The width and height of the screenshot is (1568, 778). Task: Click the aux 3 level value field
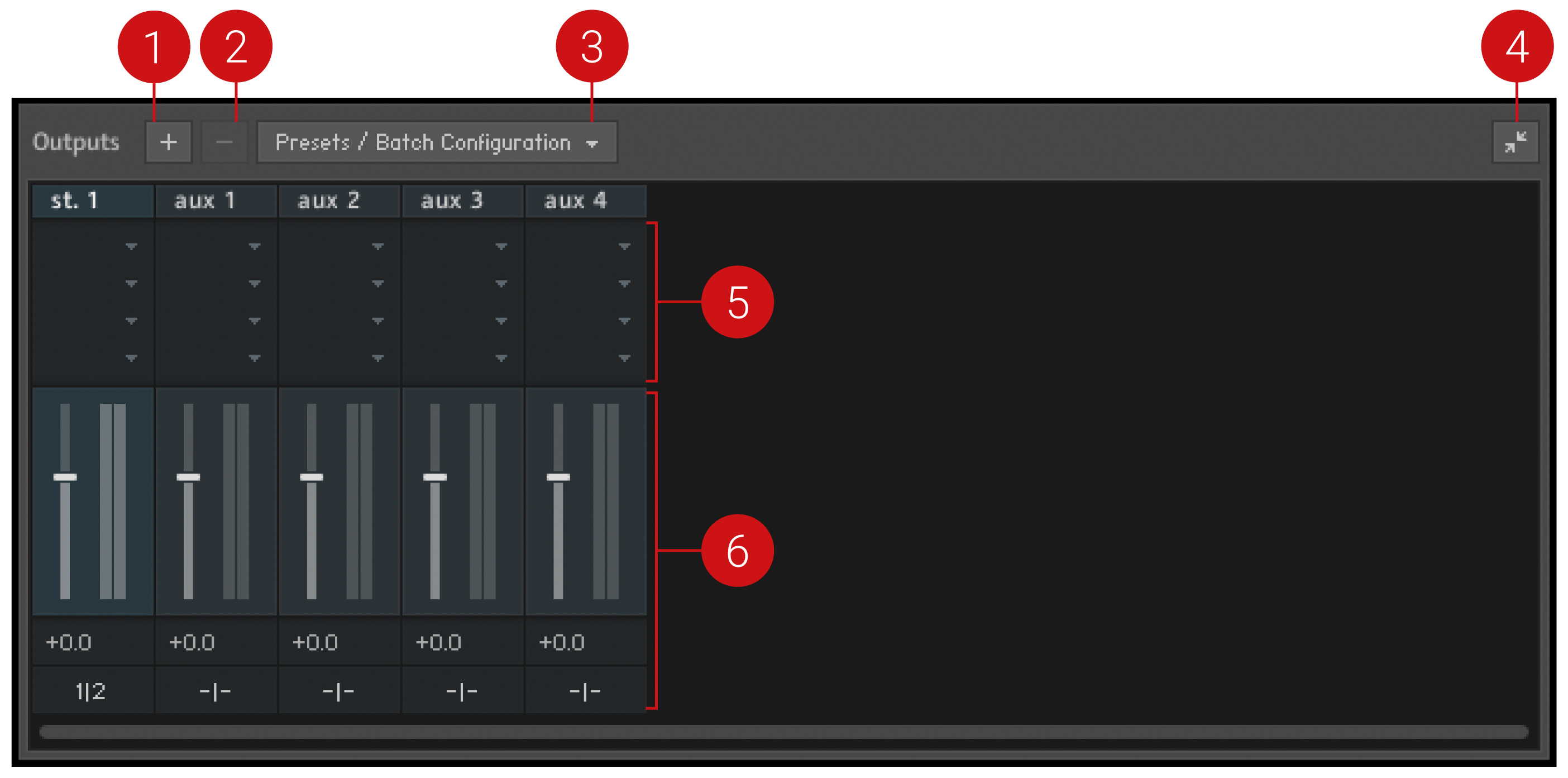click(439, 643)
